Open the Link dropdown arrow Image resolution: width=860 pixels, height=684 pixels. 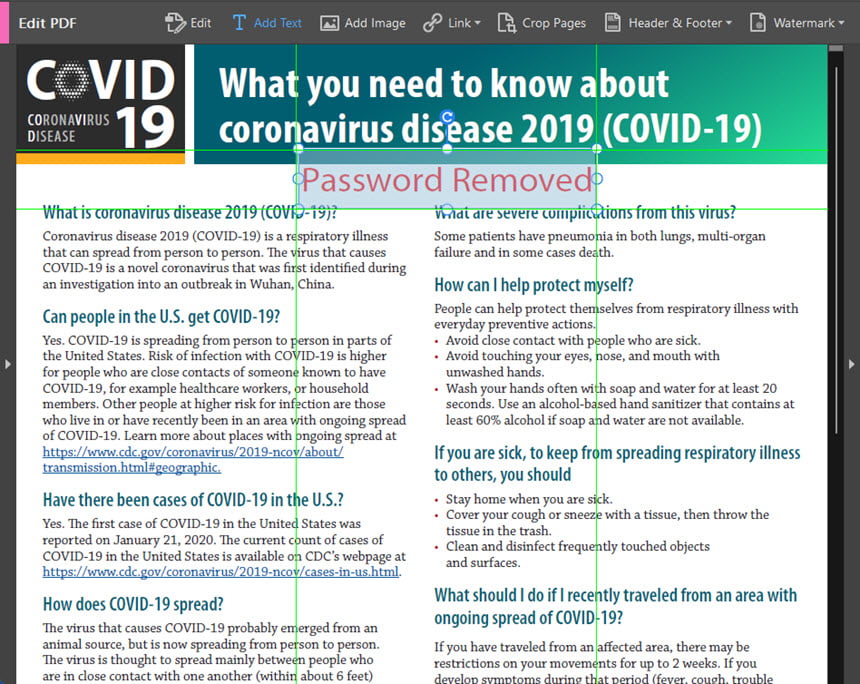[477, 23]
